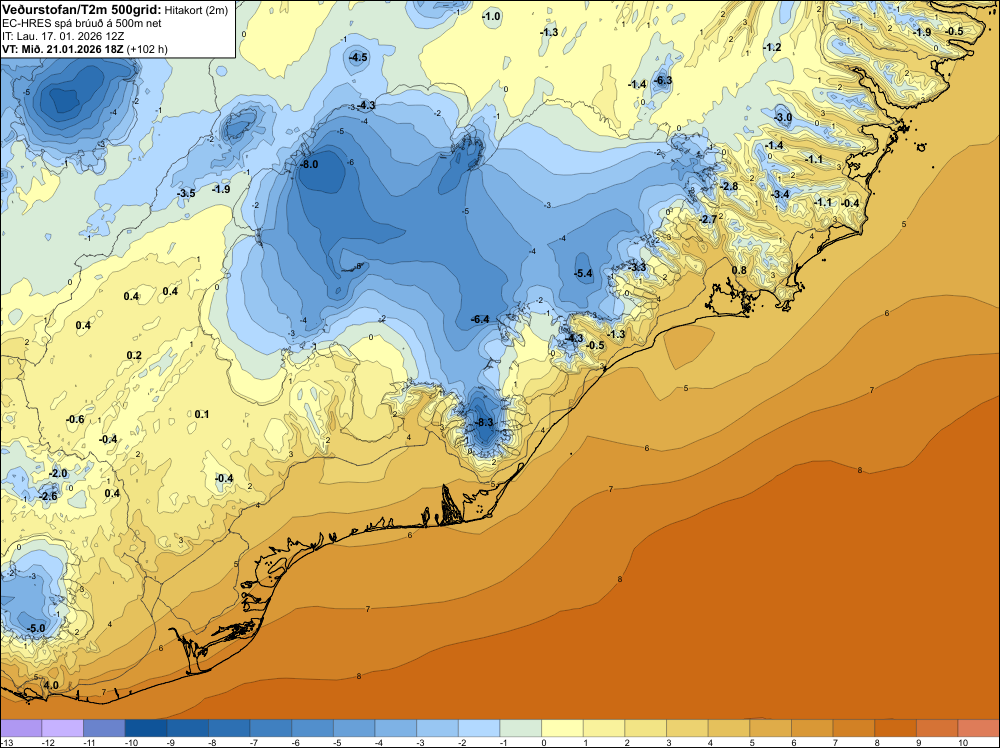Click the -1.0 temperature reading
1000x748 pixels.
click(x=492, y=17)
